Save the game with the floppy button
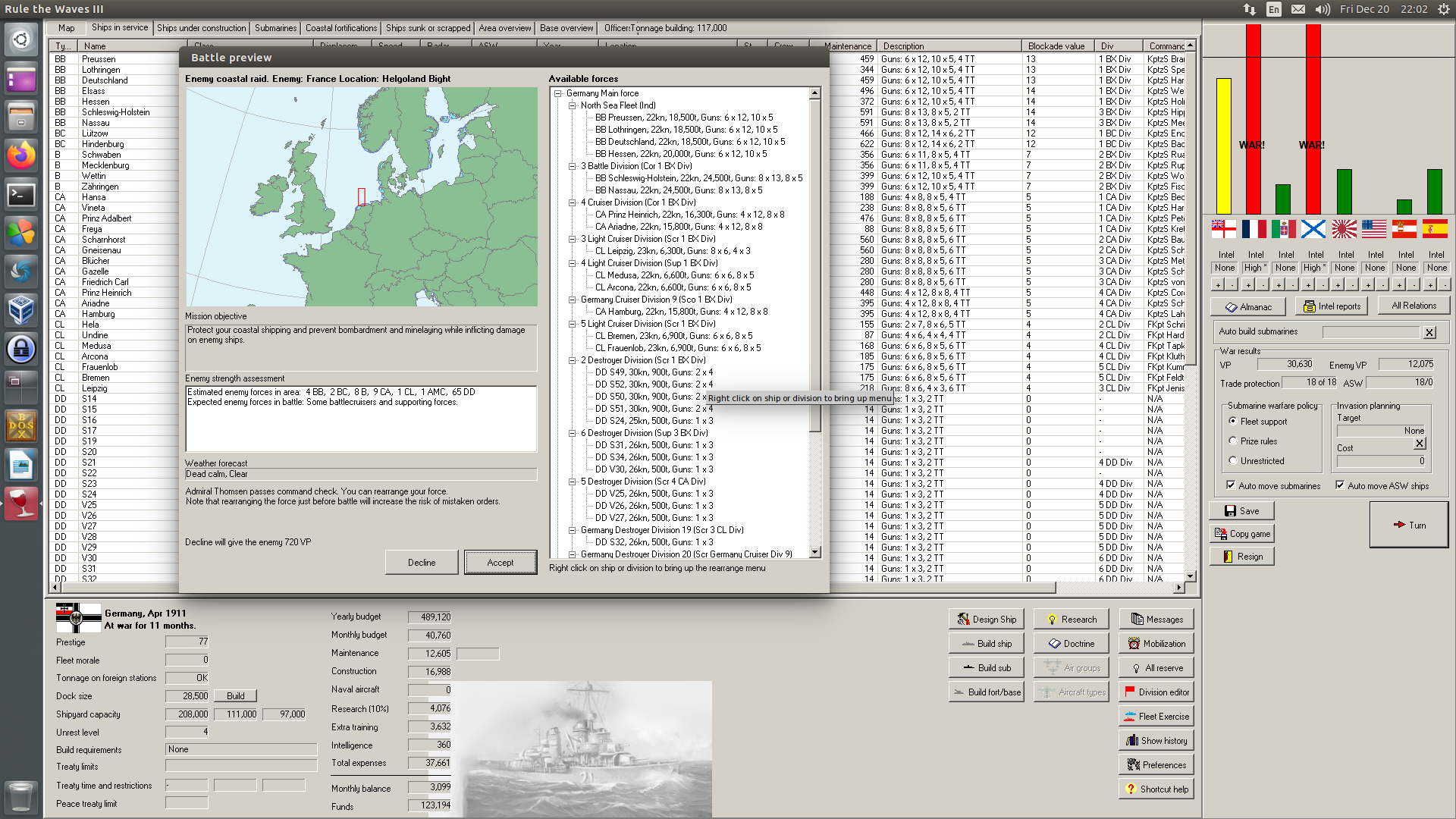Viewport: 1456px width, 819px height. (1241, 511)
